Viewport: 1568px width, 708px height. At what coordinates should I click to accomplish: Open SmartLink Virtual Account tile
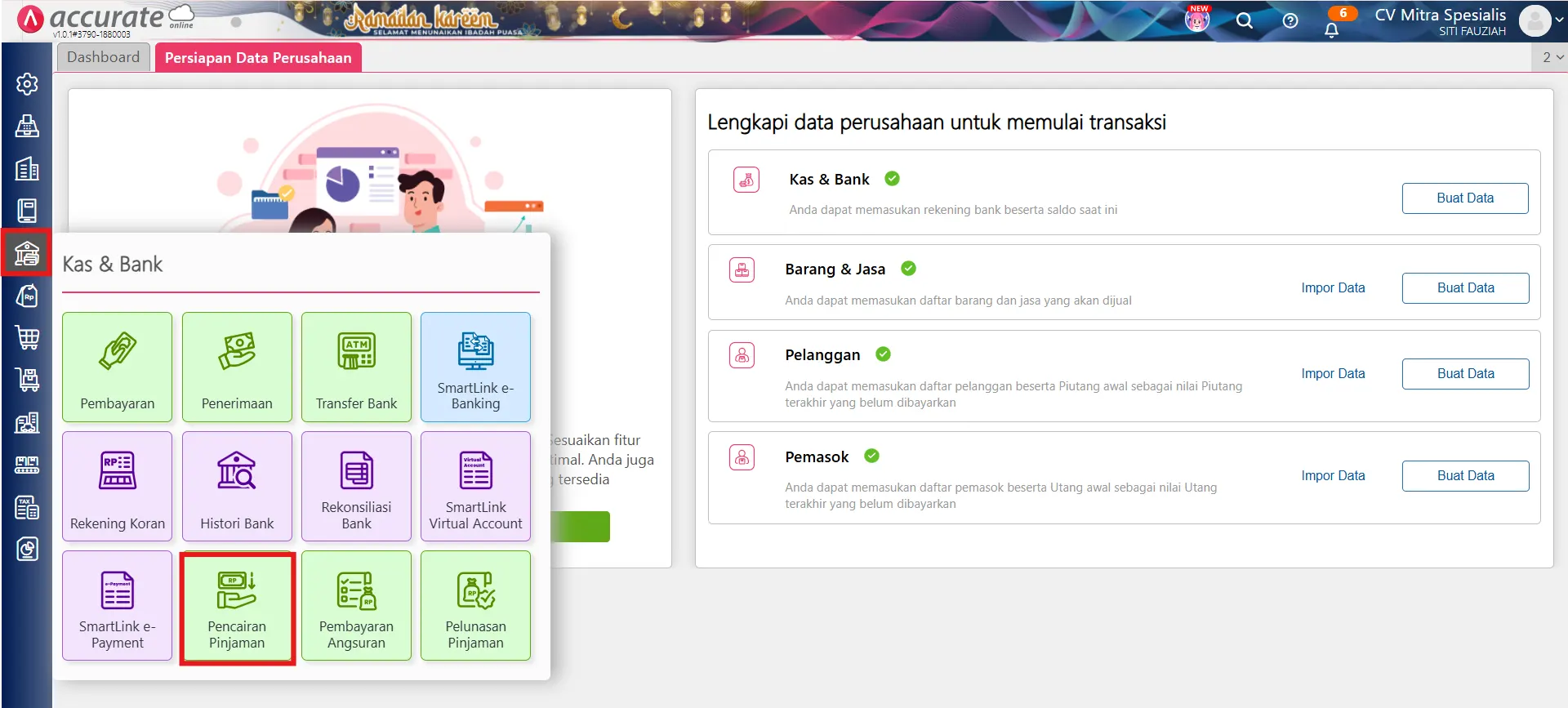click(475, 486)
